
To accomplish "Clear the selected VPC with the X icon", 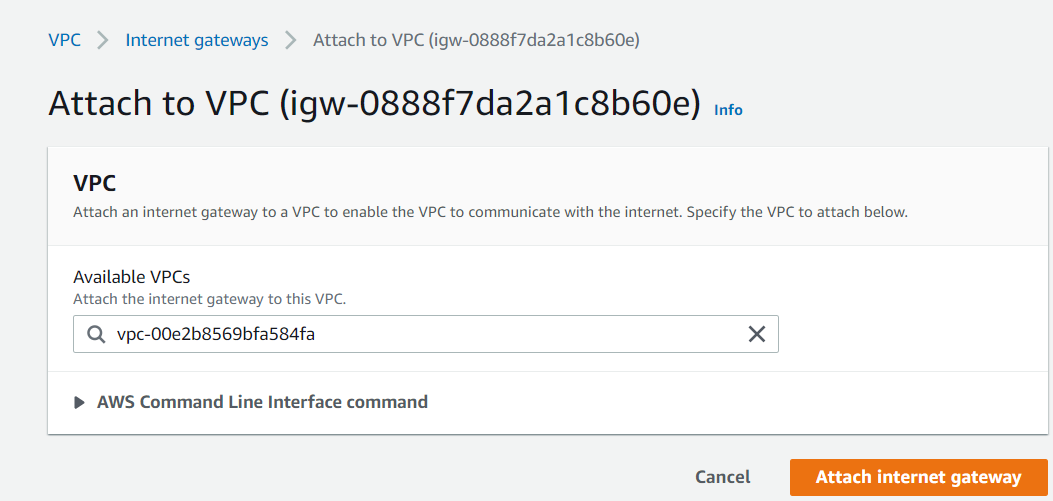I will [757, 334].
